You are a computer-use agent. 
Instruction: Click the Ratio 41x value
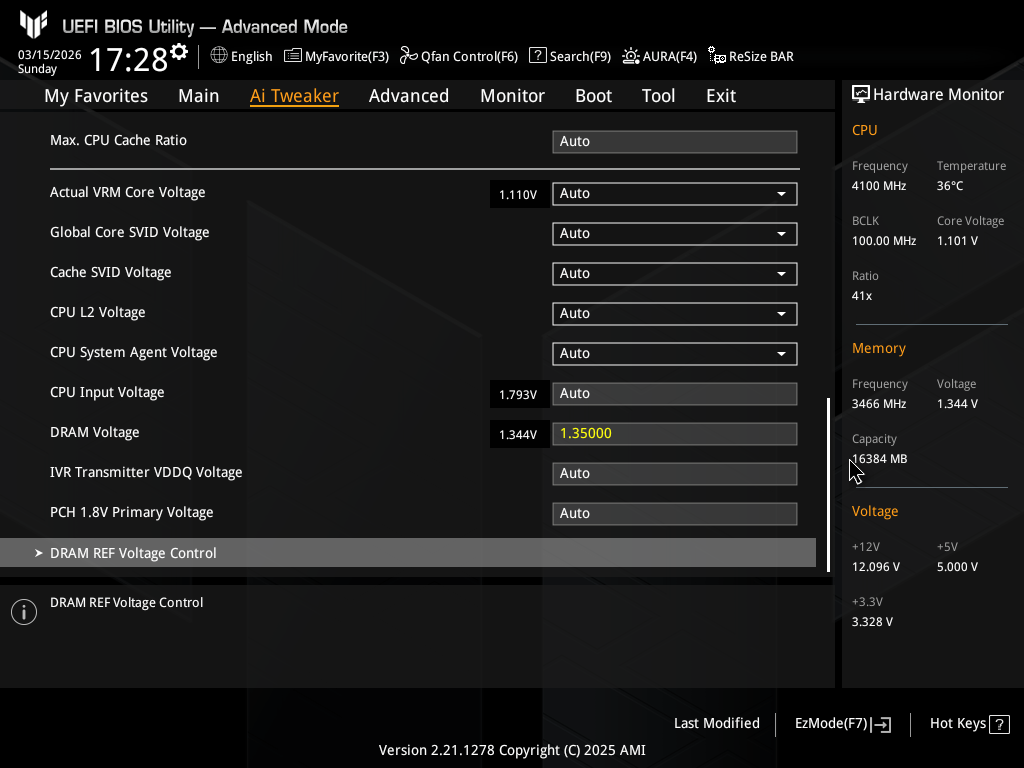(x=862, y=296)
